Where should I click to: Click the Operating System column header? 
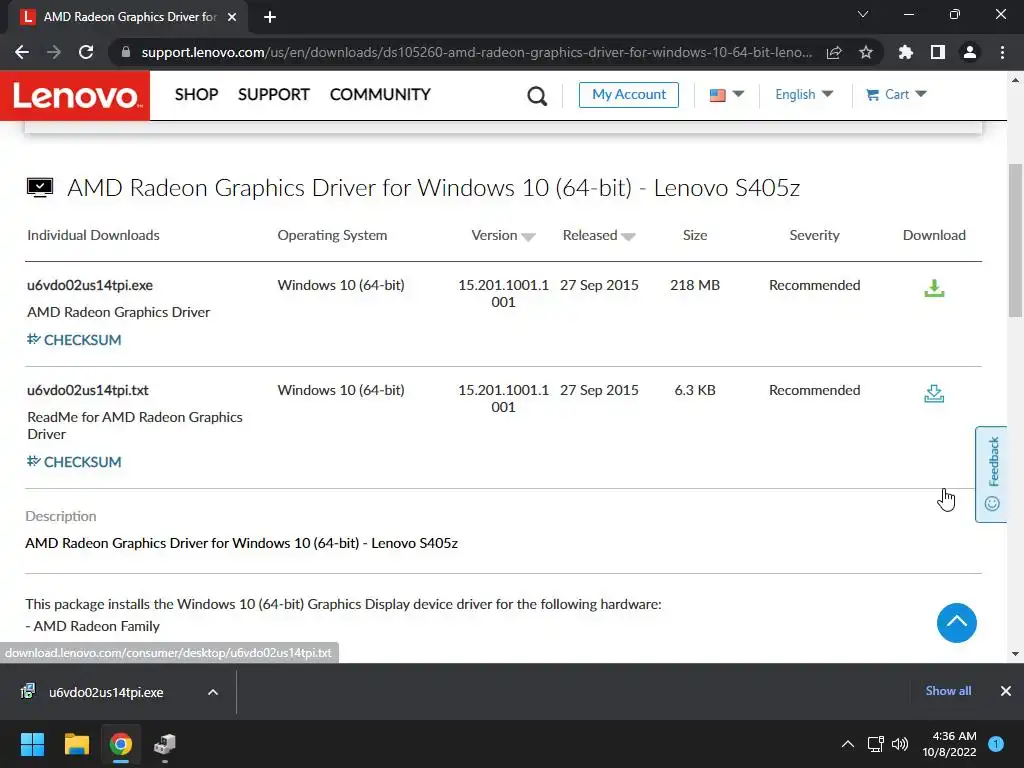click(332, 235)
